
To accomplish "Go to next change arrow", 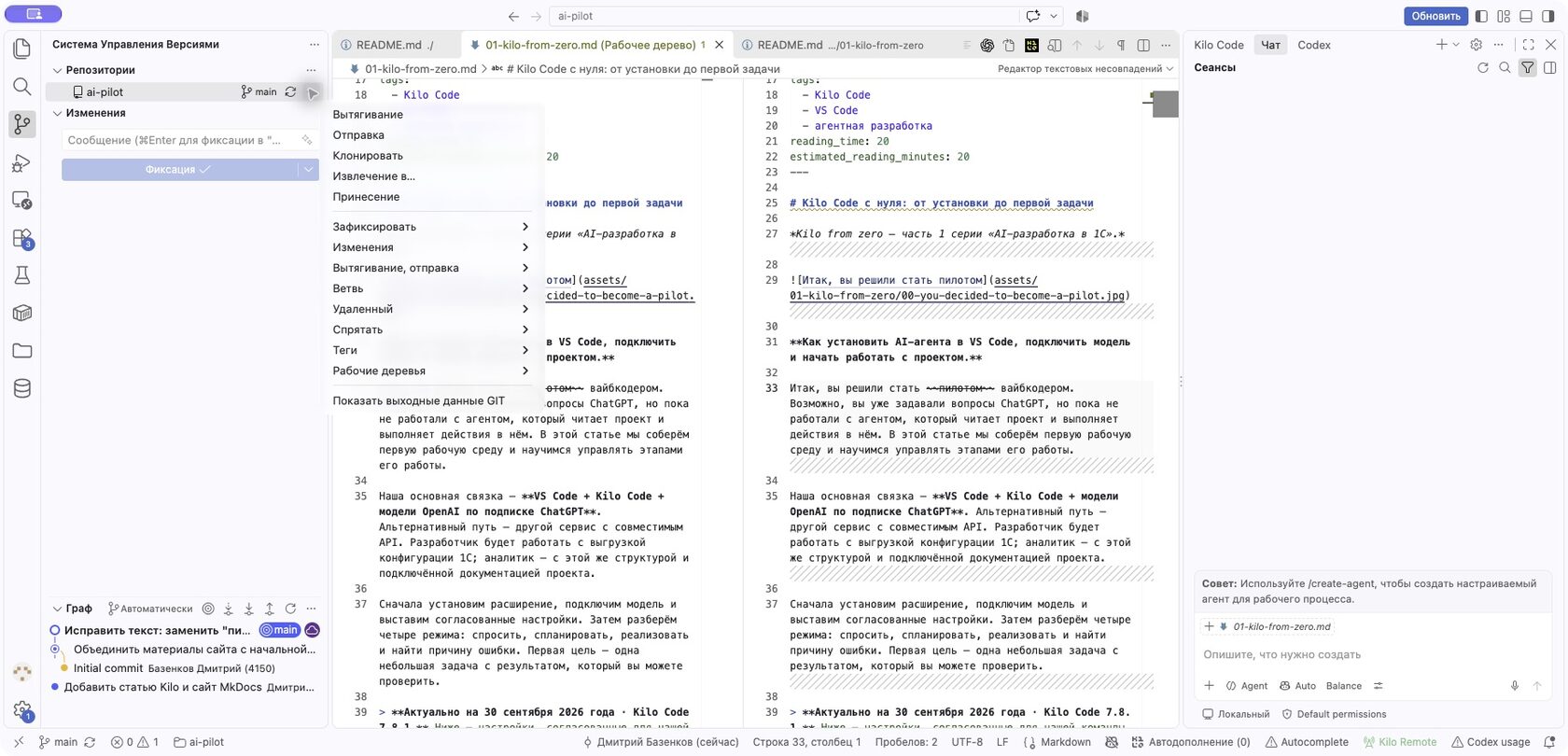I will (x=1099, y=45).
